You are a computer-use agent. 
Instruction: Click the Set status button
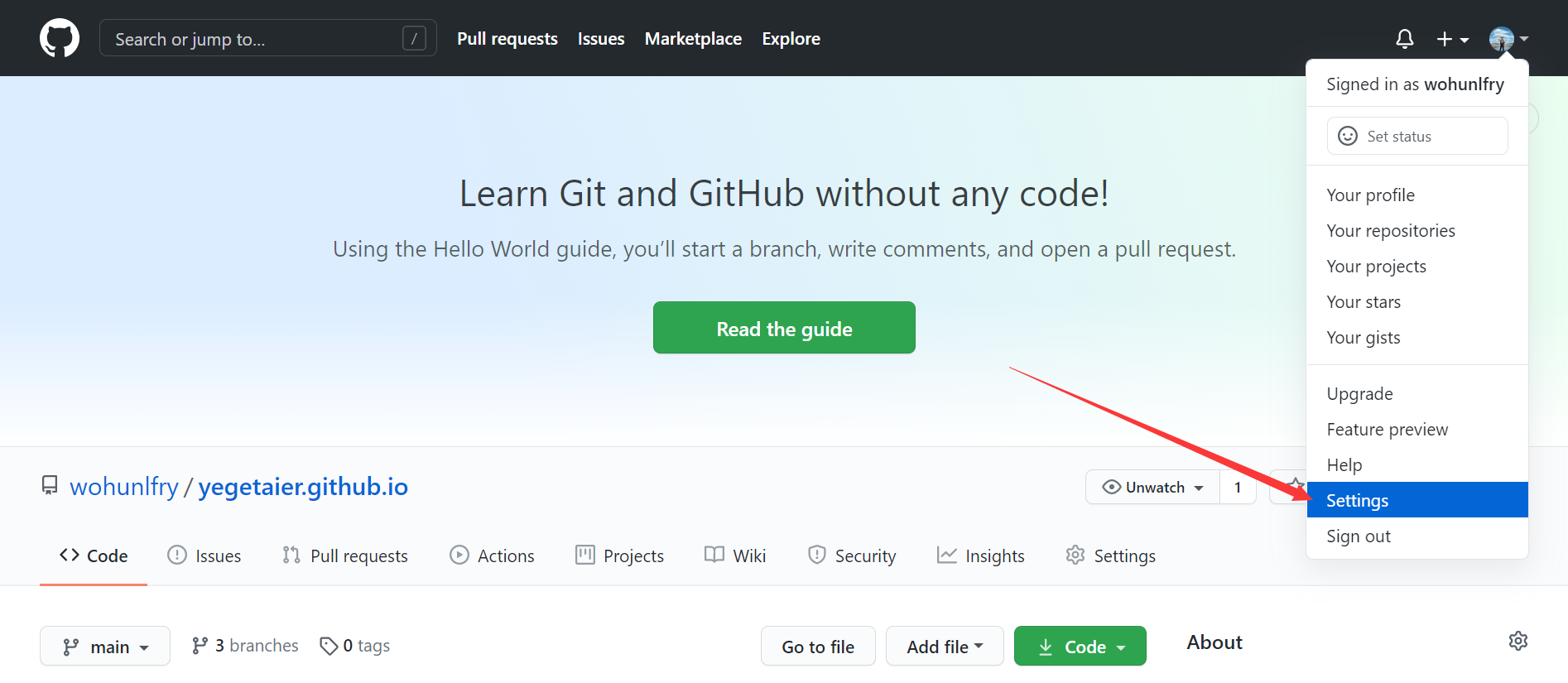(x=1417, y=136)
